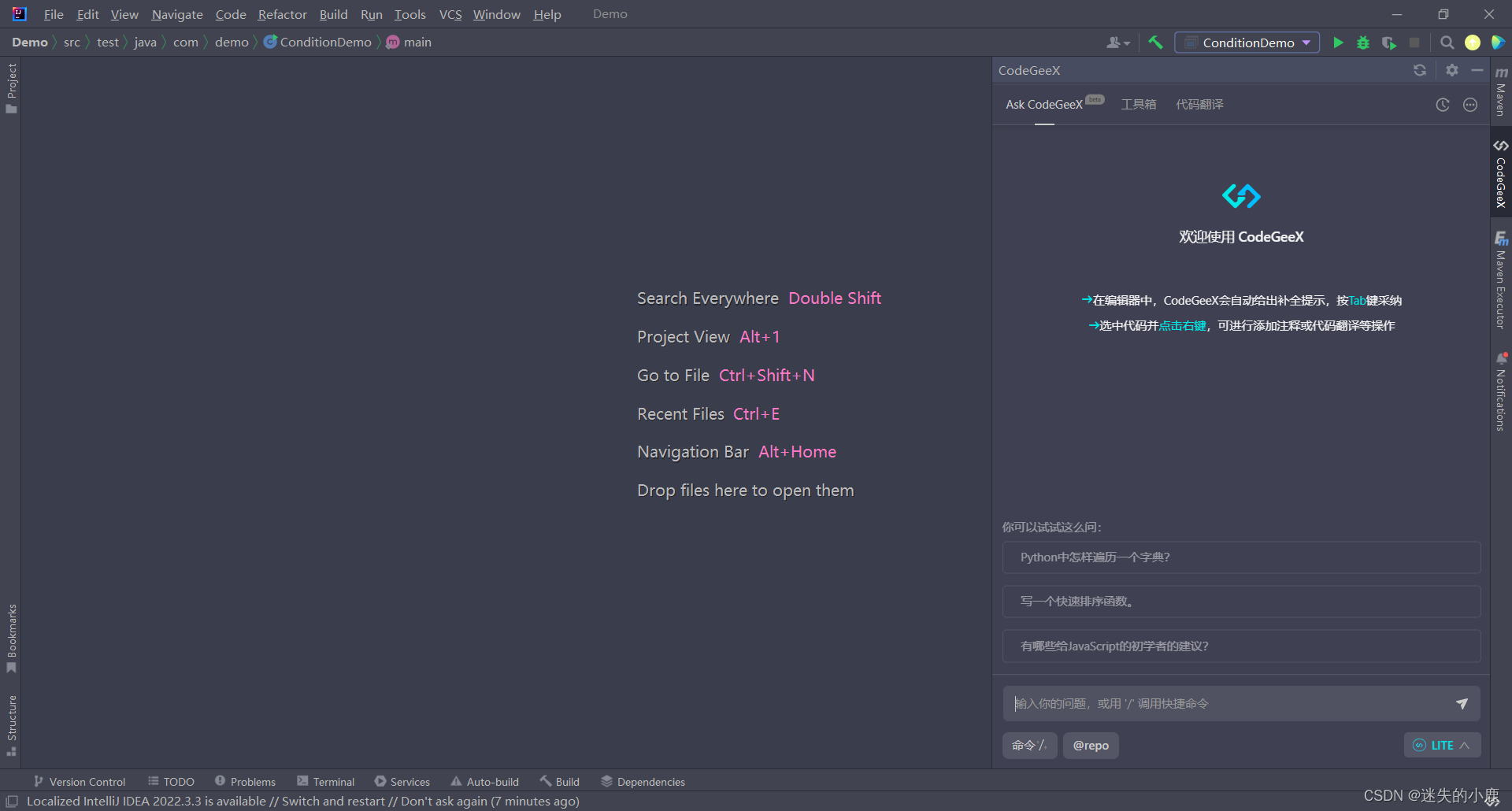Open the Navigate menu
The height and width of the screenshot is (811, 1512).
(x=177, y=14)
